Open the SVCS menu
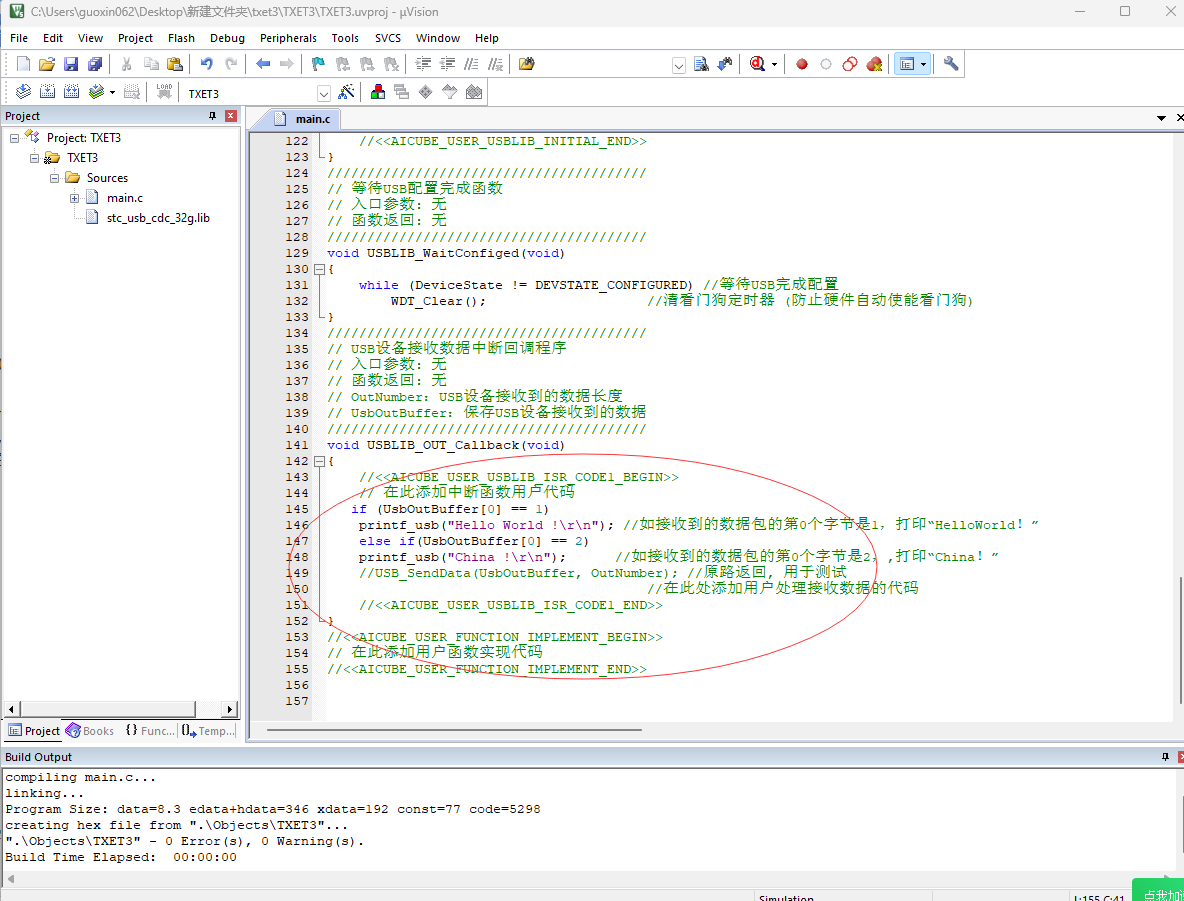1184x901 pixels. [388, 38]
